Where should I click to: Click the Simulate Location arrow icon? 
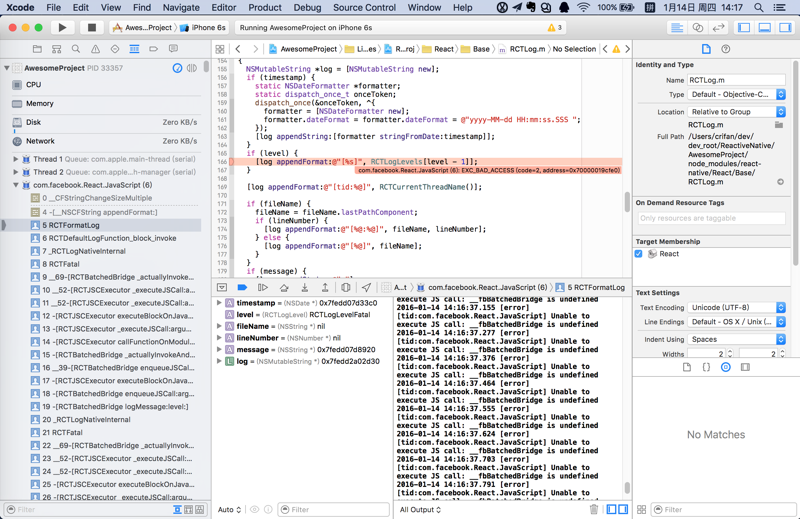click(x=366, y=288)
